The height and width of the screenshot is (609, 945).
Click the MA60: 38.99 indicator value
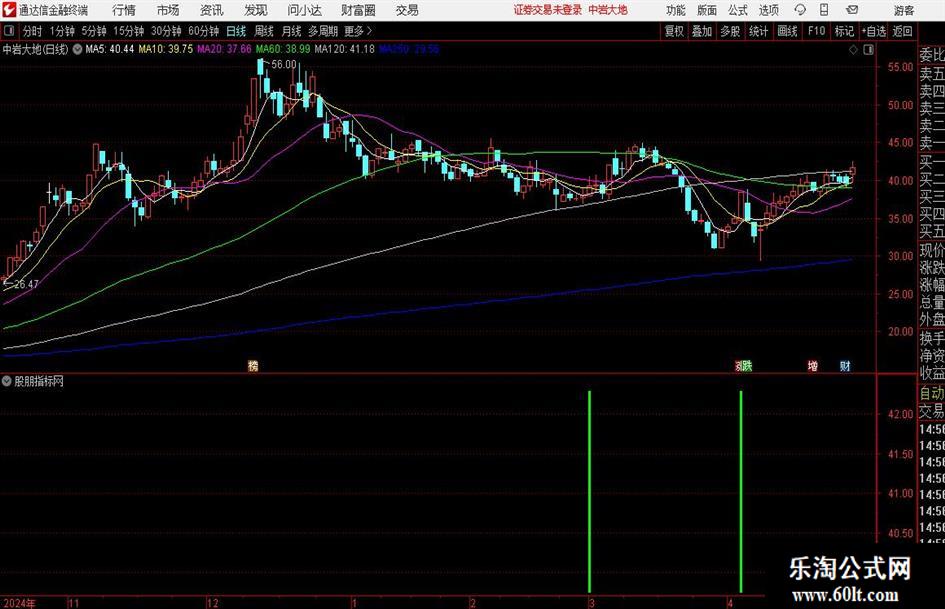283,49
